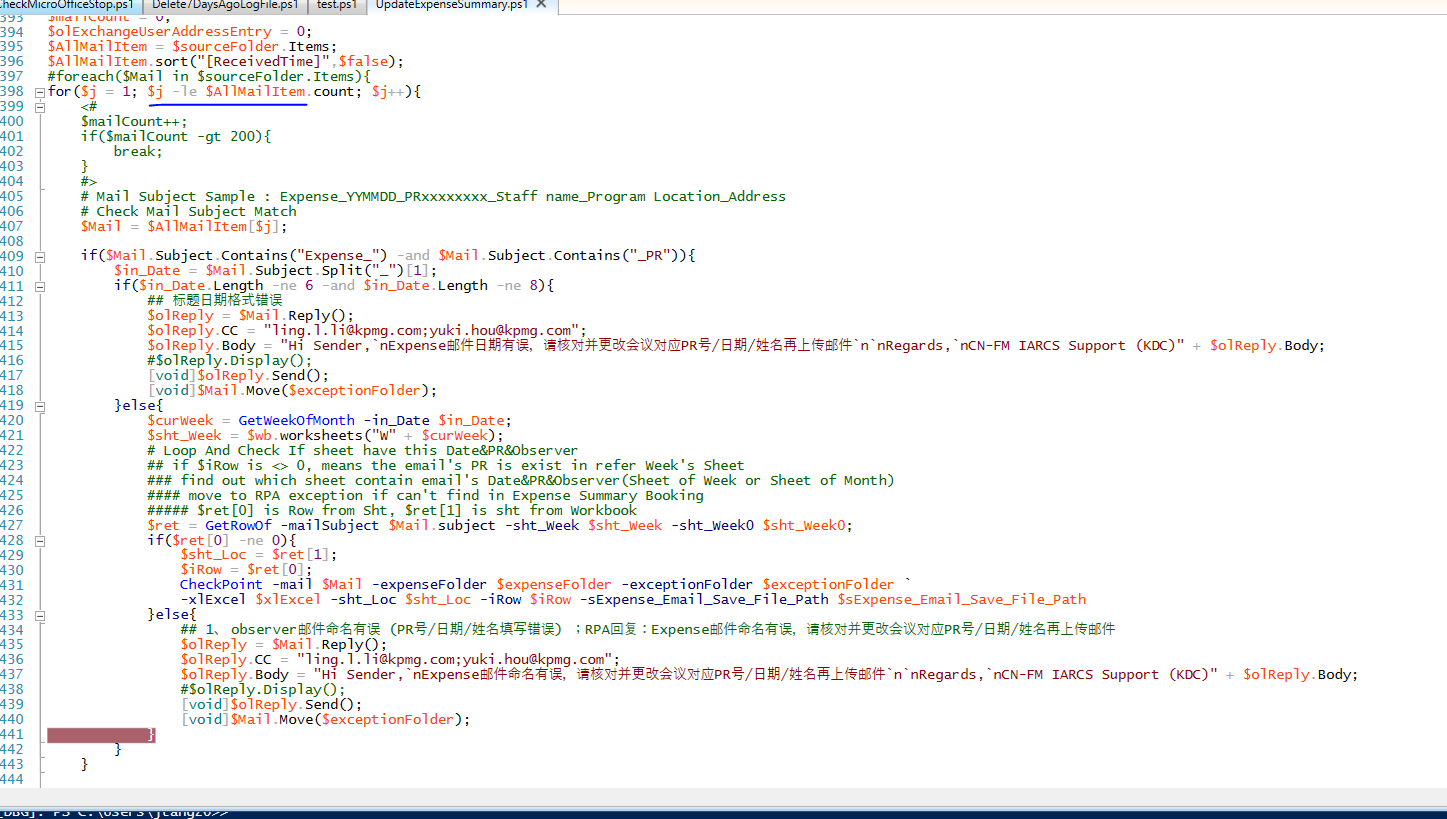Collapse the if block at line 409

point(40,256)
